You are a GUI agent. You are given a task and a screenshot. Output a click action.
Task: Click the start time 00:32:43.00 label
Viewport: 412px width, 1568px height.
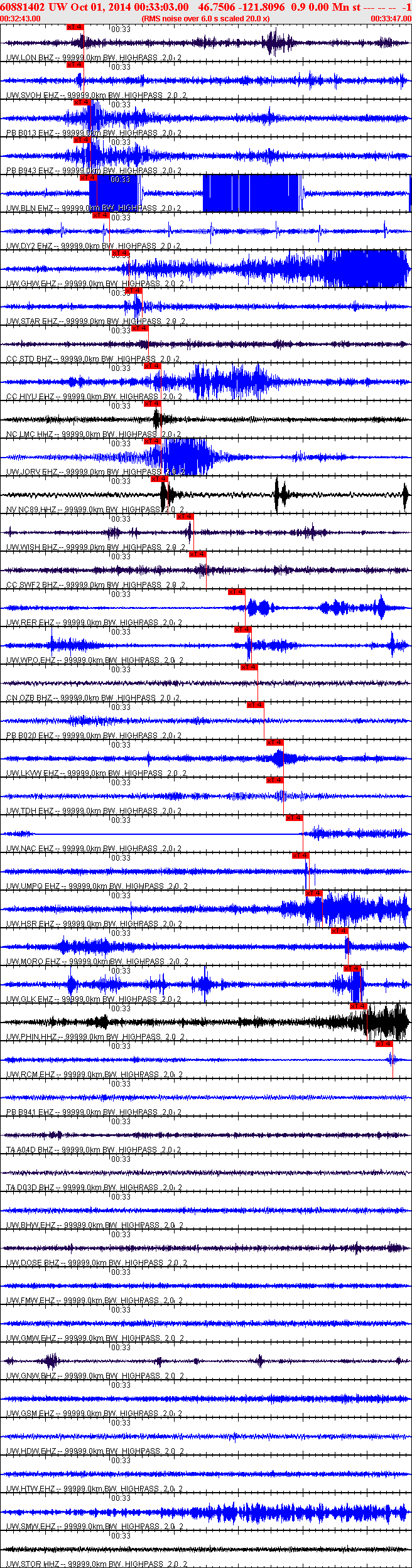pos(20,19)
